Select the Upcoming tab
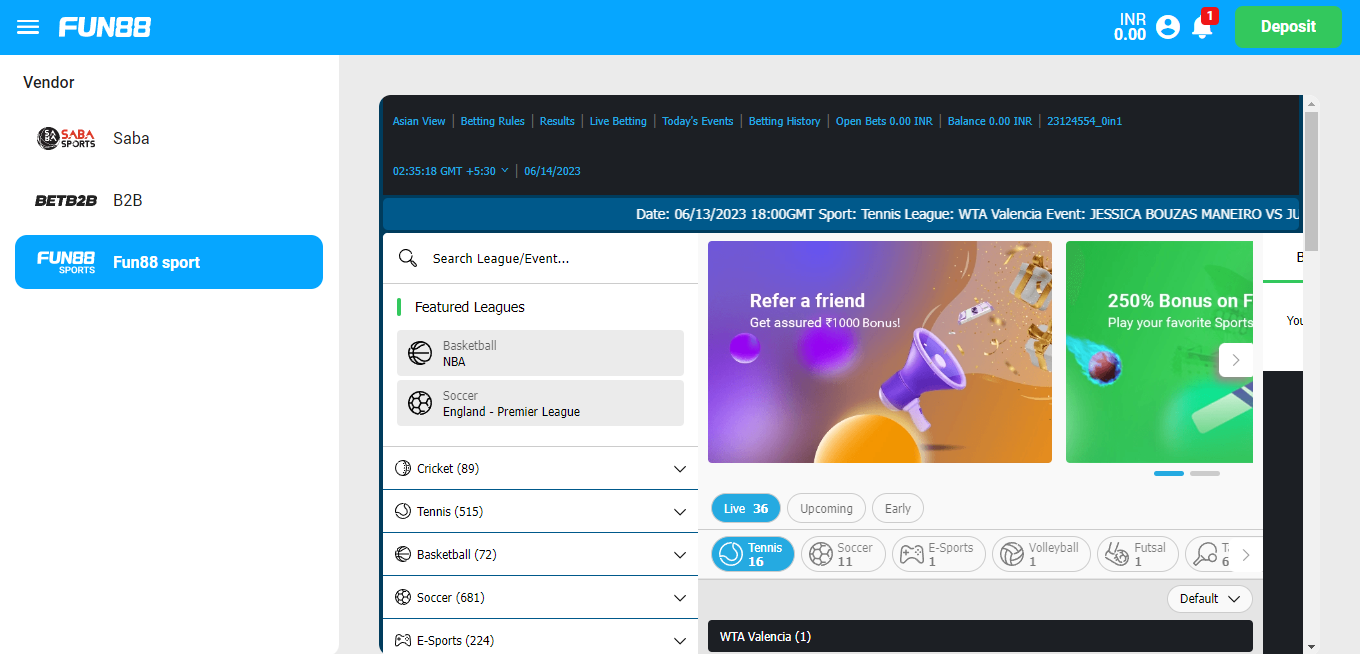Image resolution: width=1360 pixels, height=654 pixels. [826, 508]
